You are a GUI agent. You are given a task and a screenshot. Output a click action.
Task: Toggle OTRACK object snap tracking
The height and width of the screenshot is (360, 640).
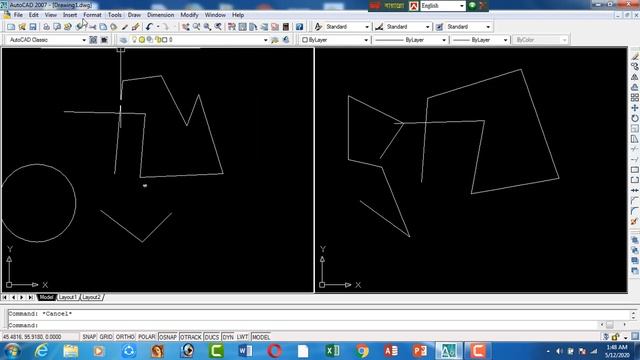pos(191,337)
